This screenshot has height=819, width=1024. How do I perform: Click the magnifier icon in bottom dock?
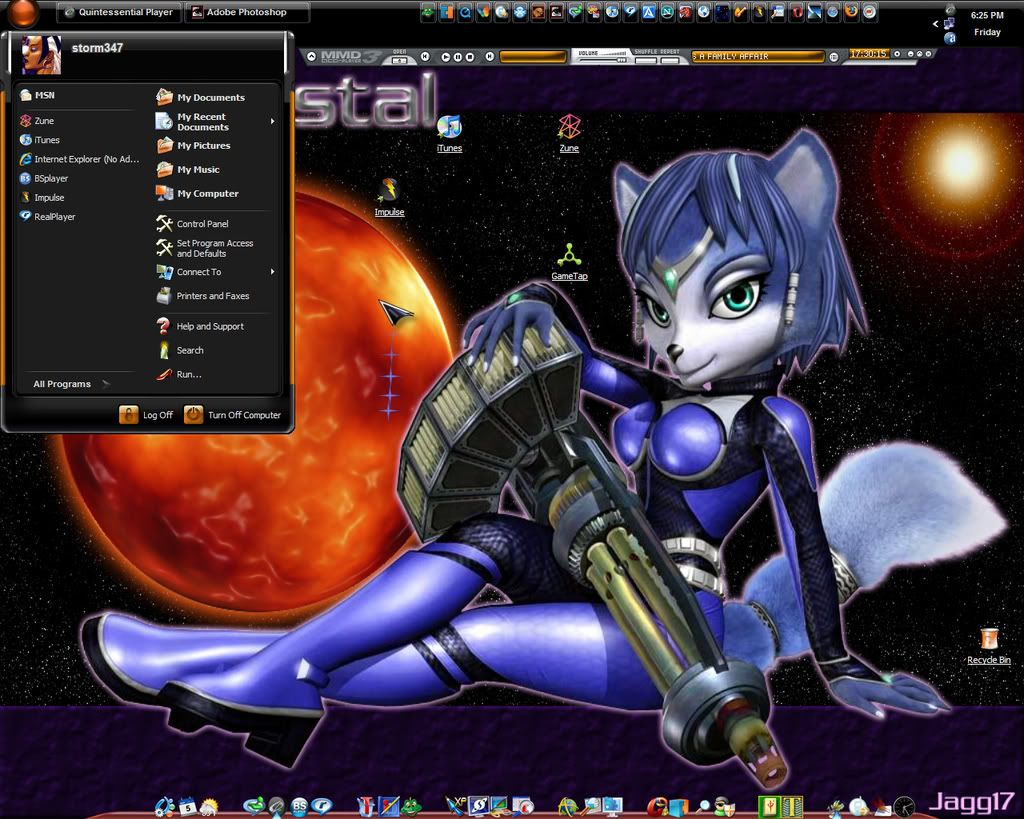click(703, 807)
